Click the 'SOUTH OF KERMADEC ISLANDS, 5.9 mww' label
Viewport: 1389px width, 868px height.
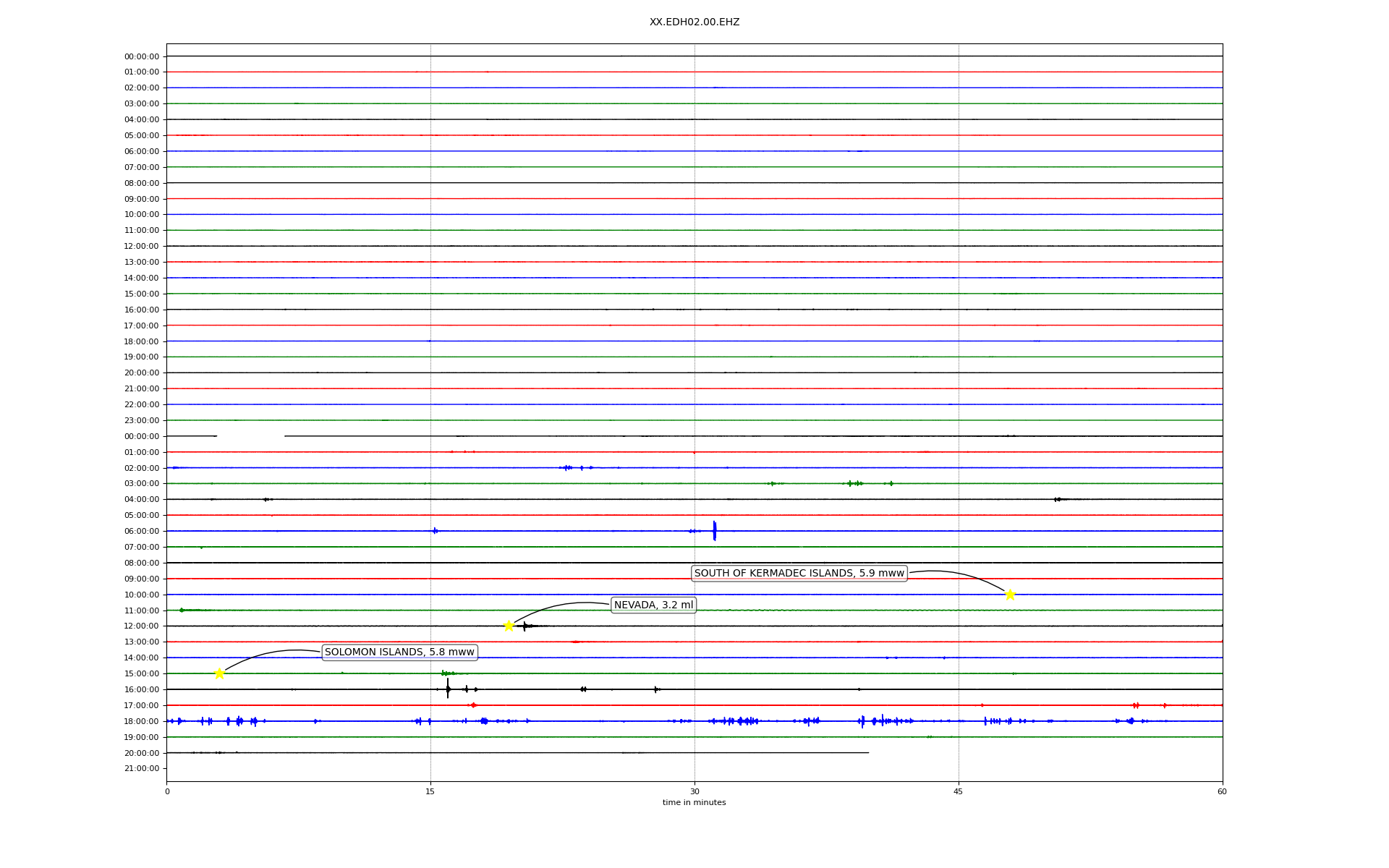[x=799, y=574]
